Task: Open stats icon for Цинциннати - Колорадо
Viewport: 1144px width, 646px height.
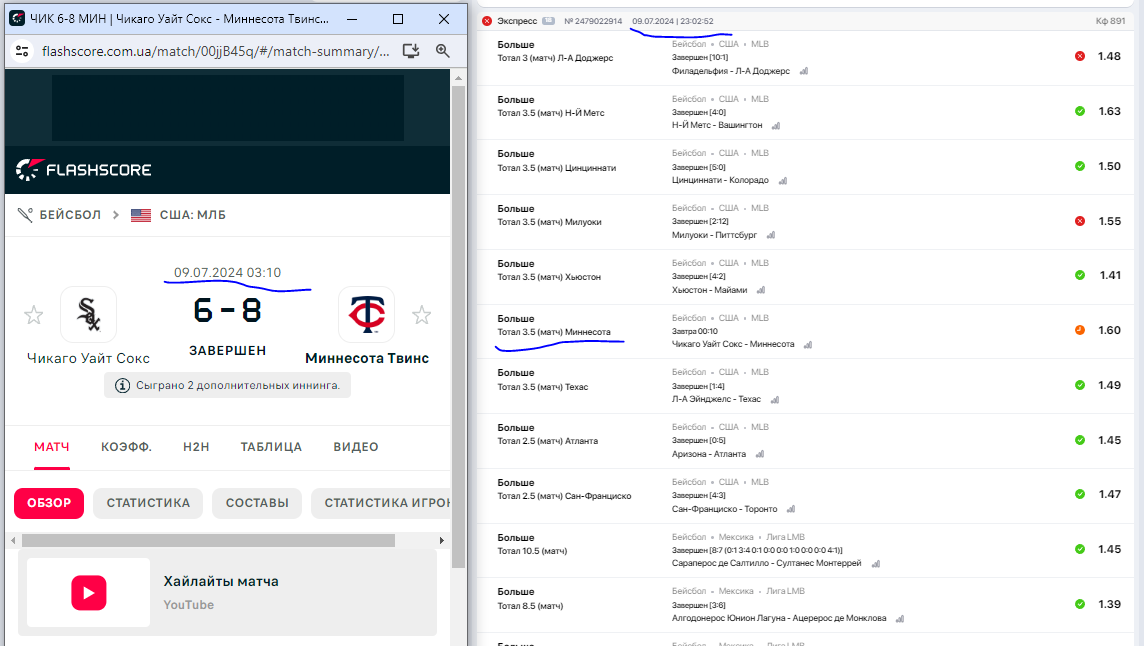Action: [783, 180]
